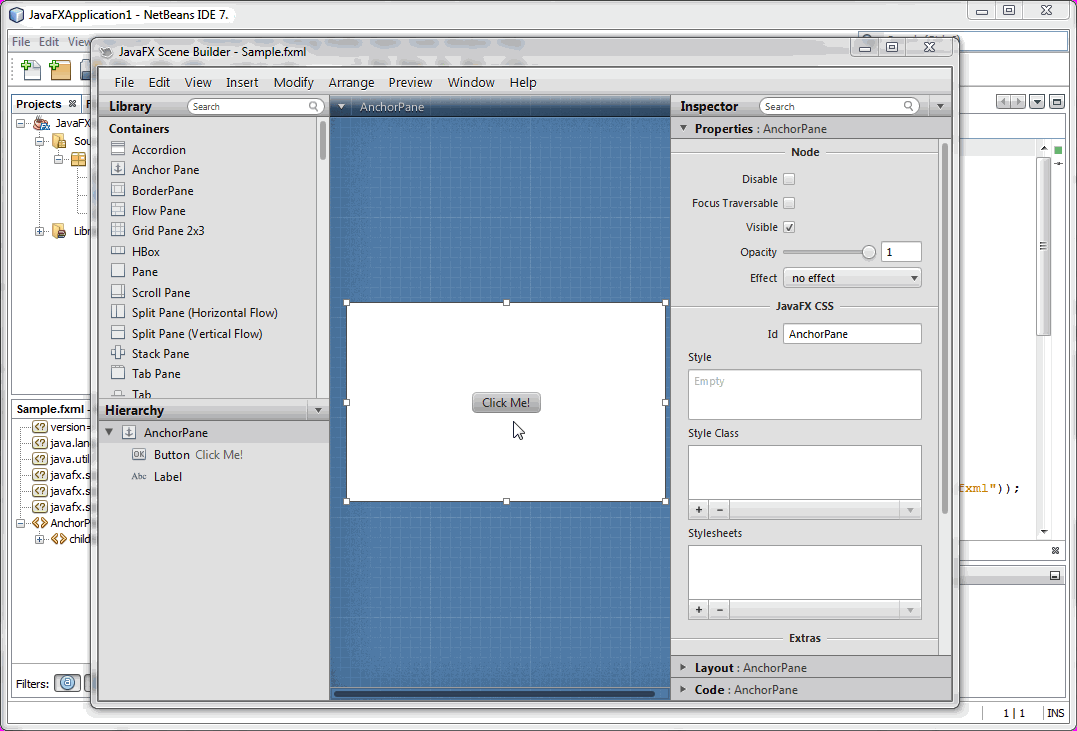This screenshot has width=1077, height=731.
Task: Select the Accordion container icon
Action: coord(160,149)
